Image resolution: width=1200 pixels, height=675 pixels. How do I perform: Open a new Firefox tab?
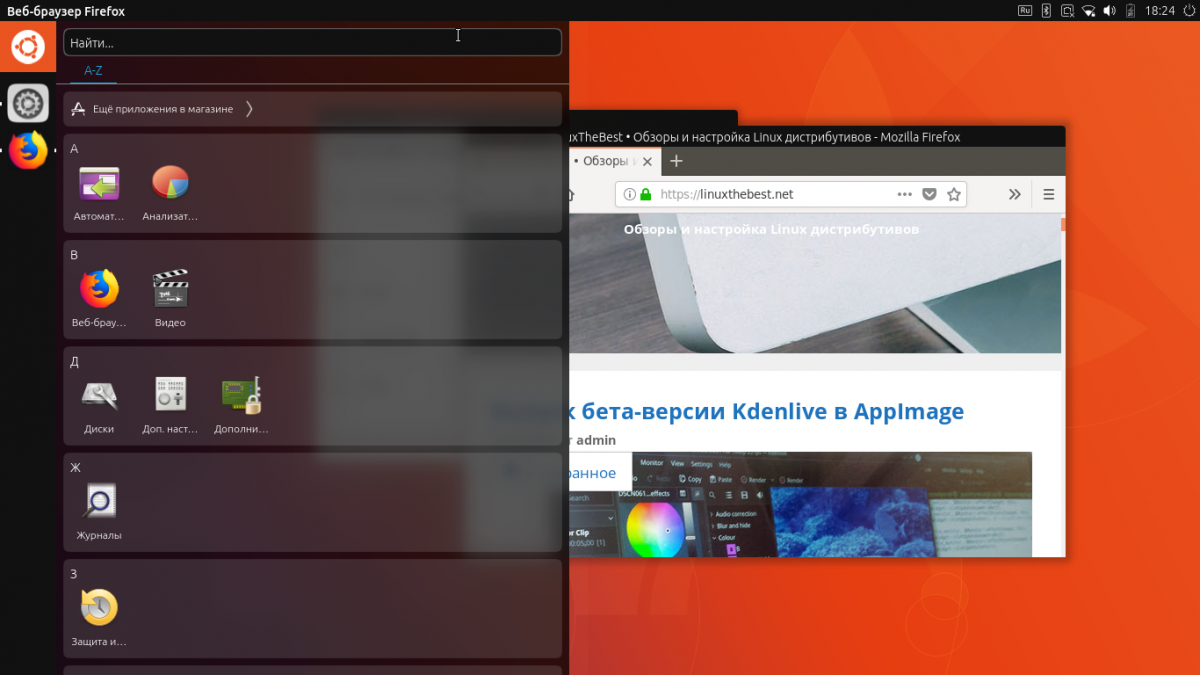(676, 161)
